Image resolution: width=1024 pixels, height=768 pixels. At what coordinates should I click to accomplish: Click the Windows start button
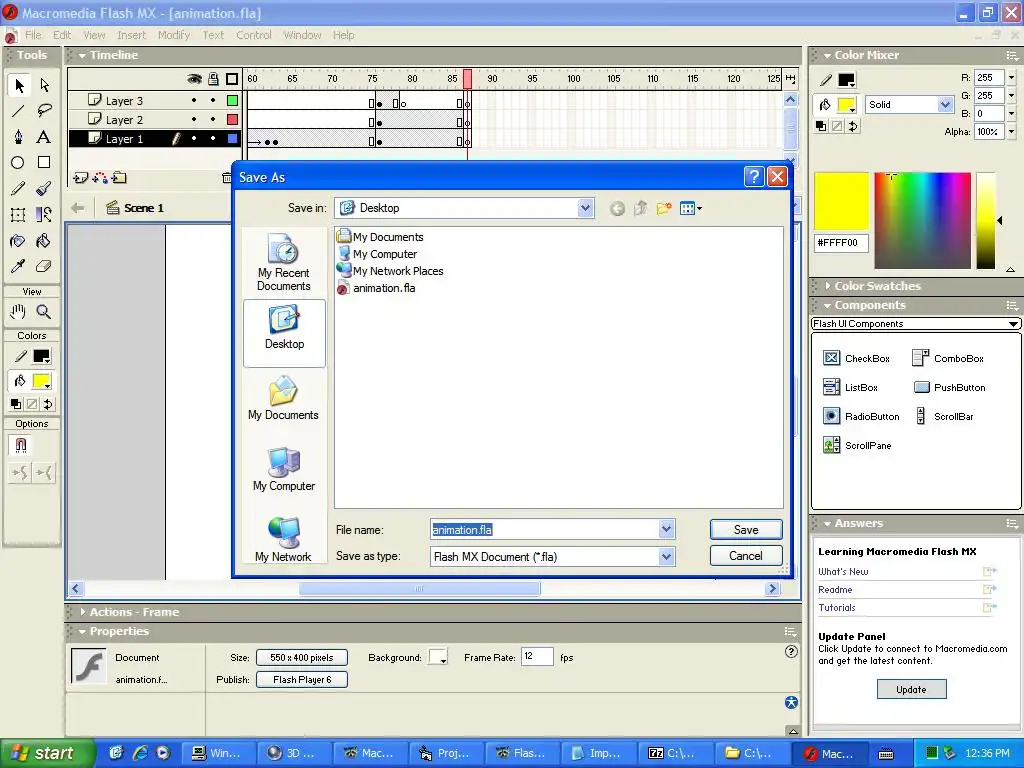point(47,753)
